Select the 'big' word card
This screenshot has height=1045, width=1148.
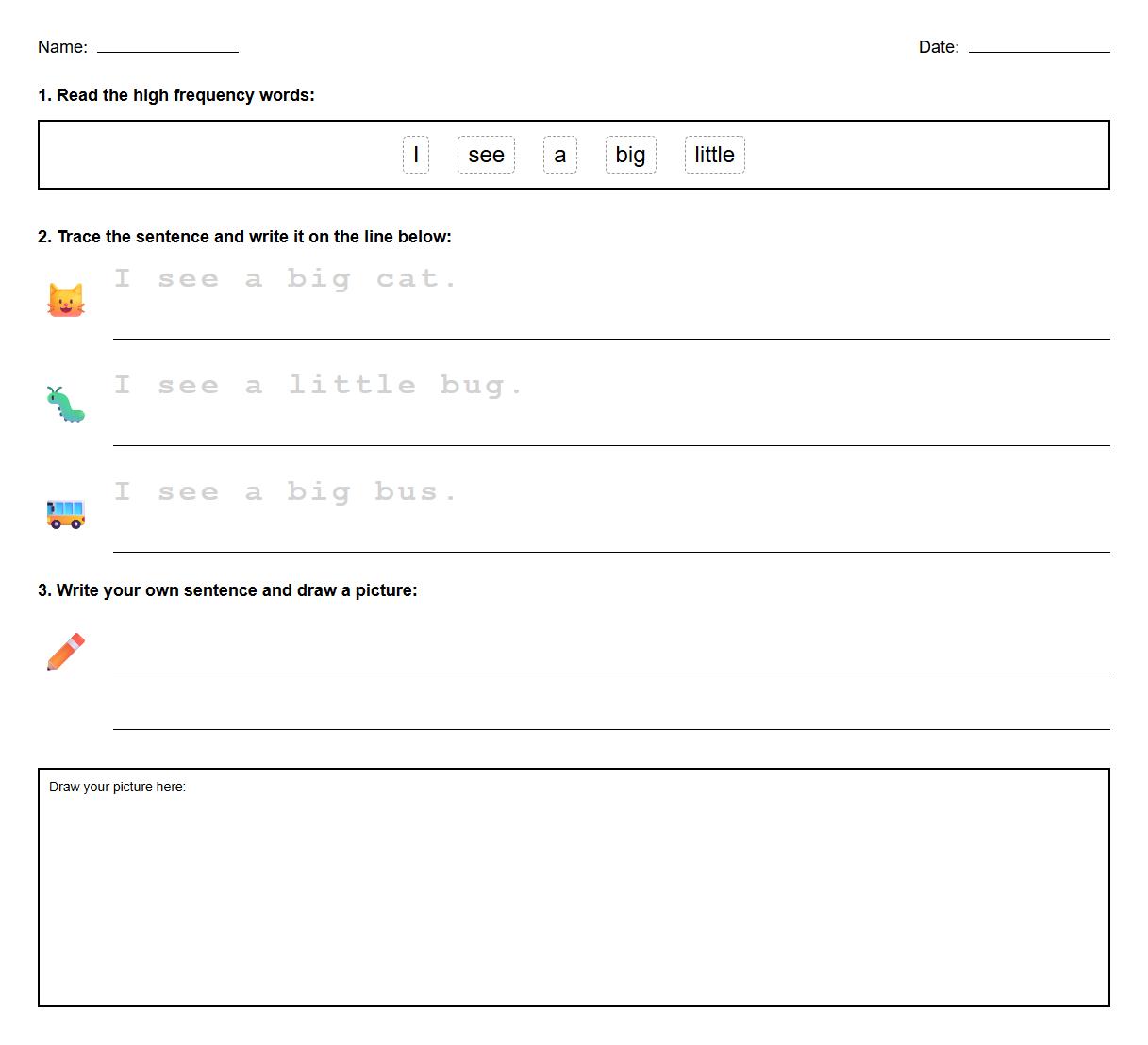click(x=630, y=154)
